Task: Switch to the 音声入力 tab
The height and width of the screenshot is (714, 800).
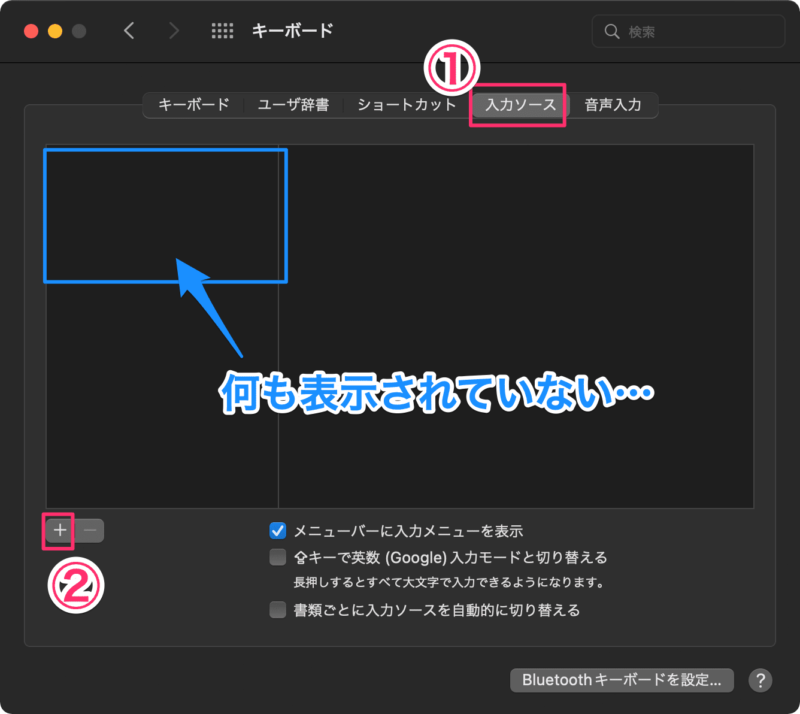Action: coord(614,103)
